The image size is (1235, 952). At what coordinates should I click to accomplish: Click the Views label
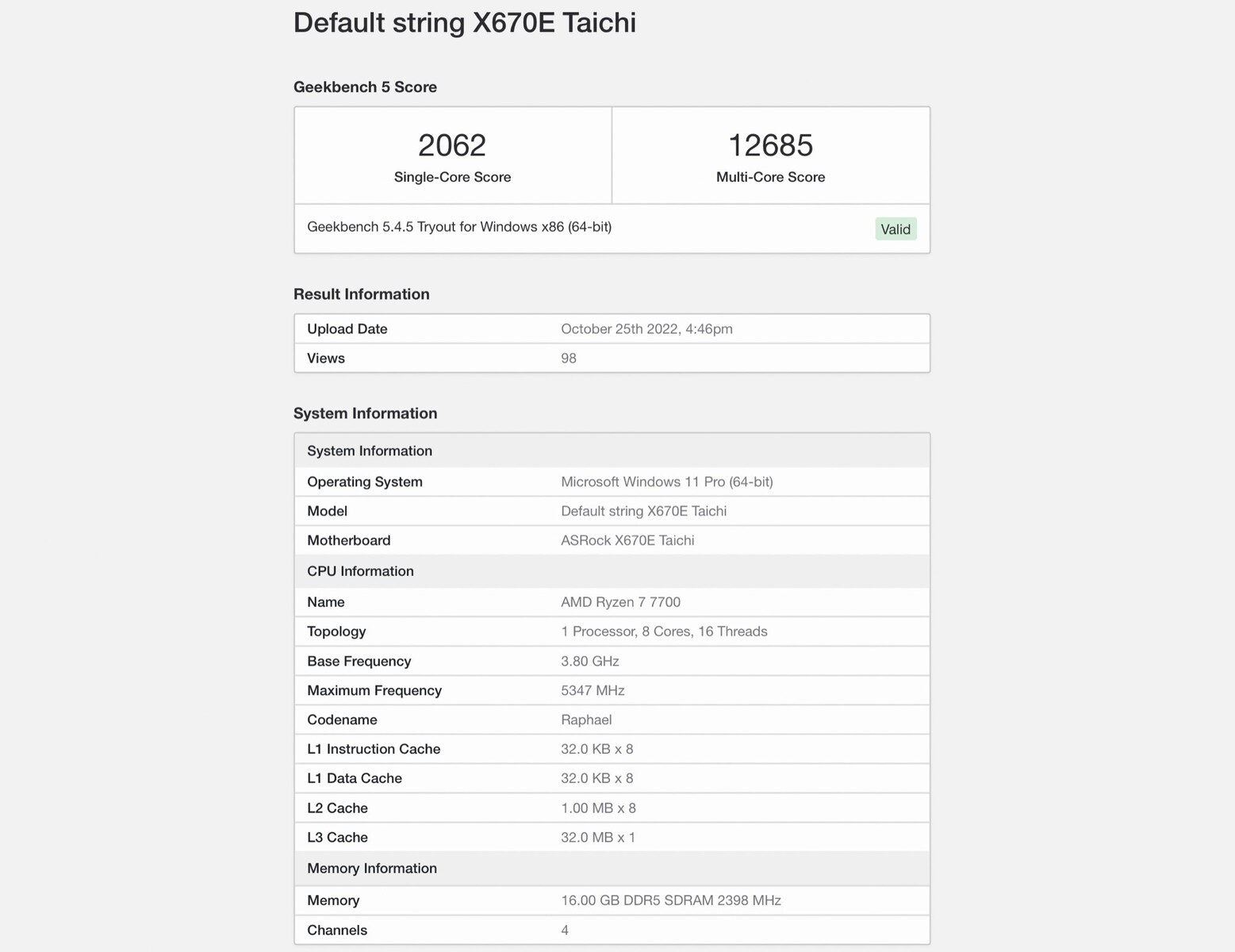coord(326,359)
